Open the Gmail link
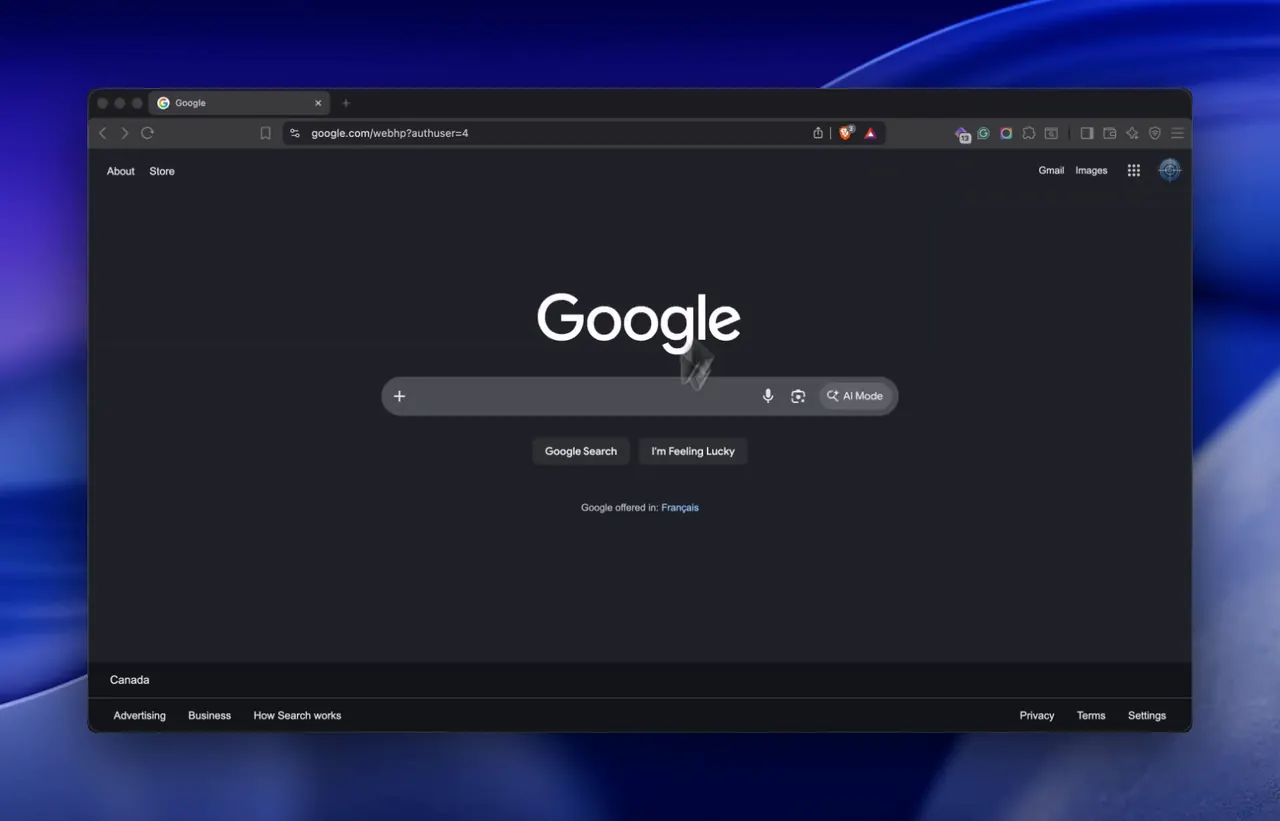 pos(1051,170)
